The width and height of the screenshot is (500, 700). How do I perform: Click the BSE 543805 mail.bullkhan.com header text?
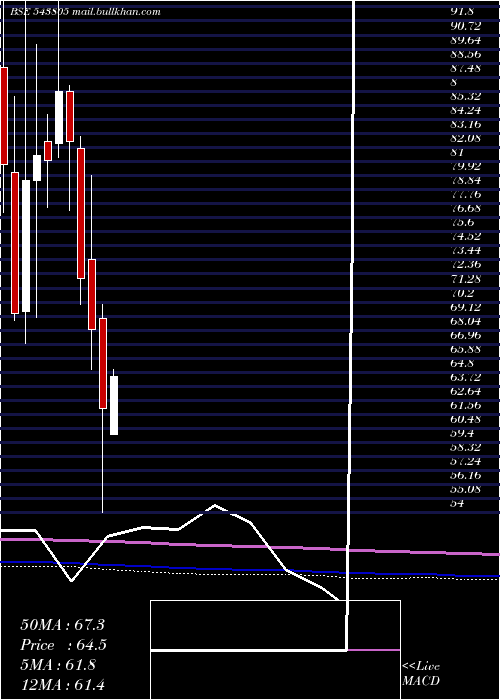(x=85, y=12)
